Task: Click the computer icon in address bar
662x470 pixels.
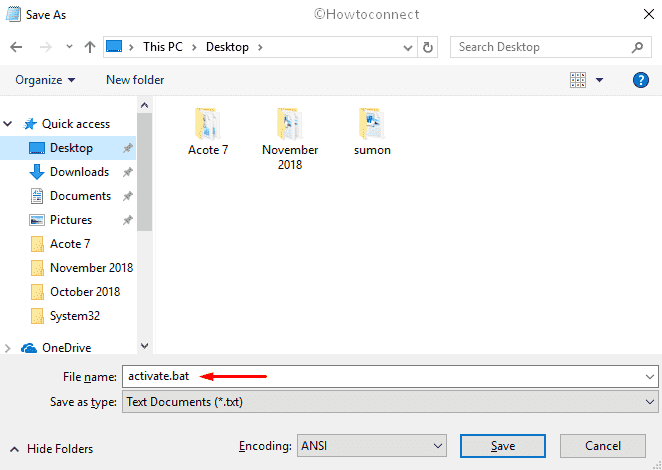Action: (114, 46)
